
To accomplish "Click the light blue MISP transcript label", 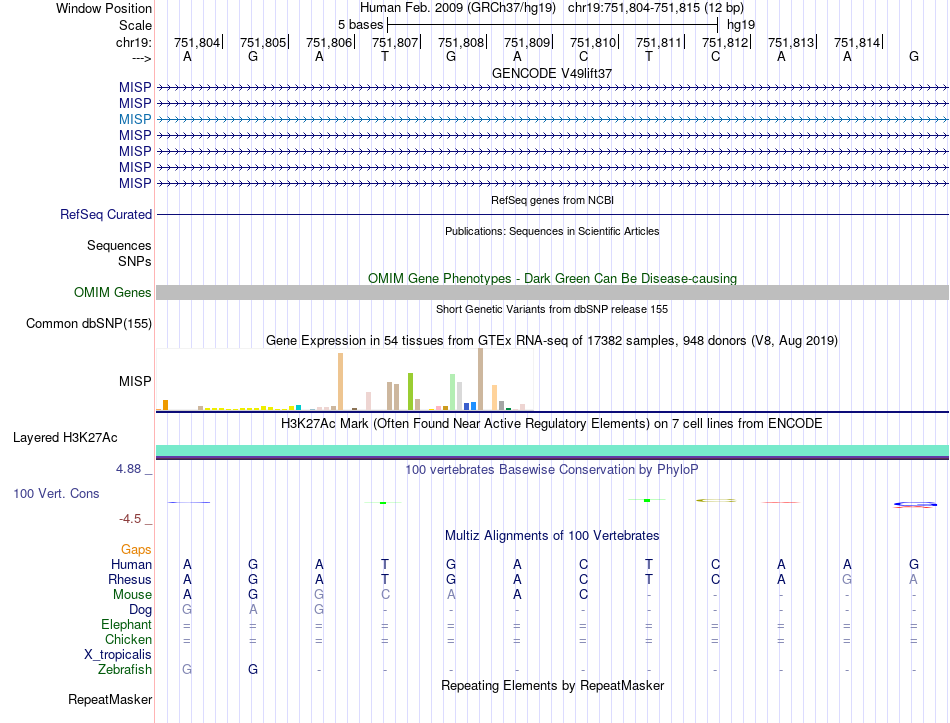I will 135,119.
